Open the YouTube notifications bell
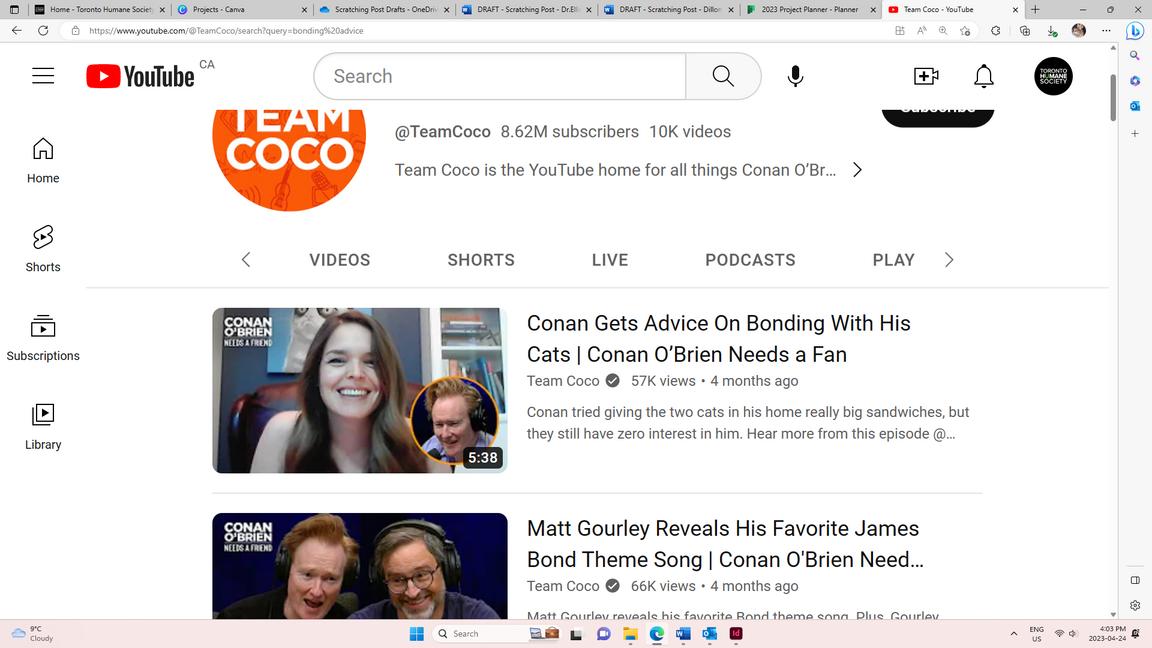 (984, 76)
